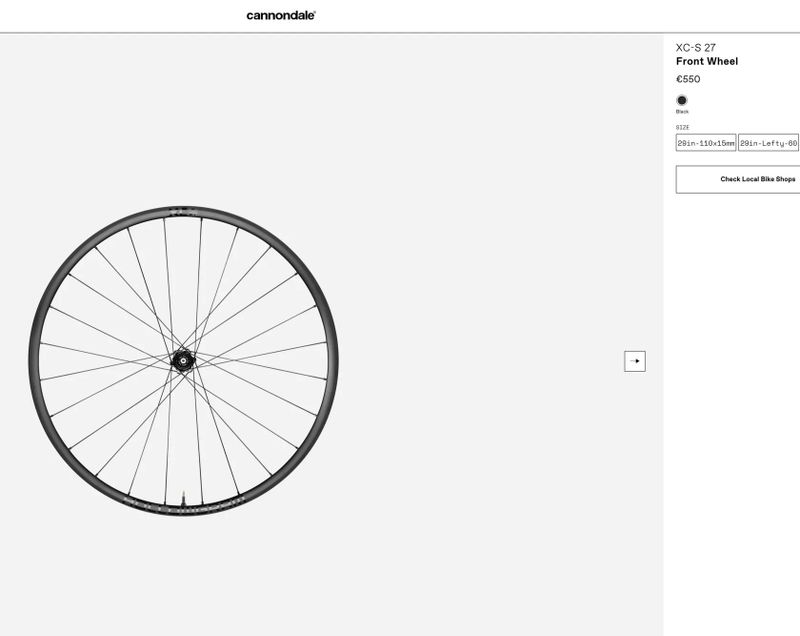Viewport: 800px width, 636px height.
Task: Open the 29in-Lefty-60 size selector box
Action: point(768,141)
